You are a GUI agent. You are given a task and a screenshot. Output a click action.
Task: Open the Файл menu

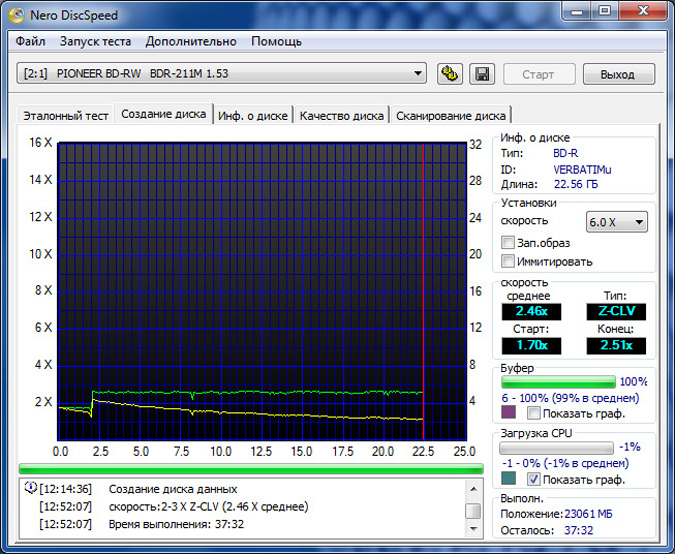click(30, 41)
